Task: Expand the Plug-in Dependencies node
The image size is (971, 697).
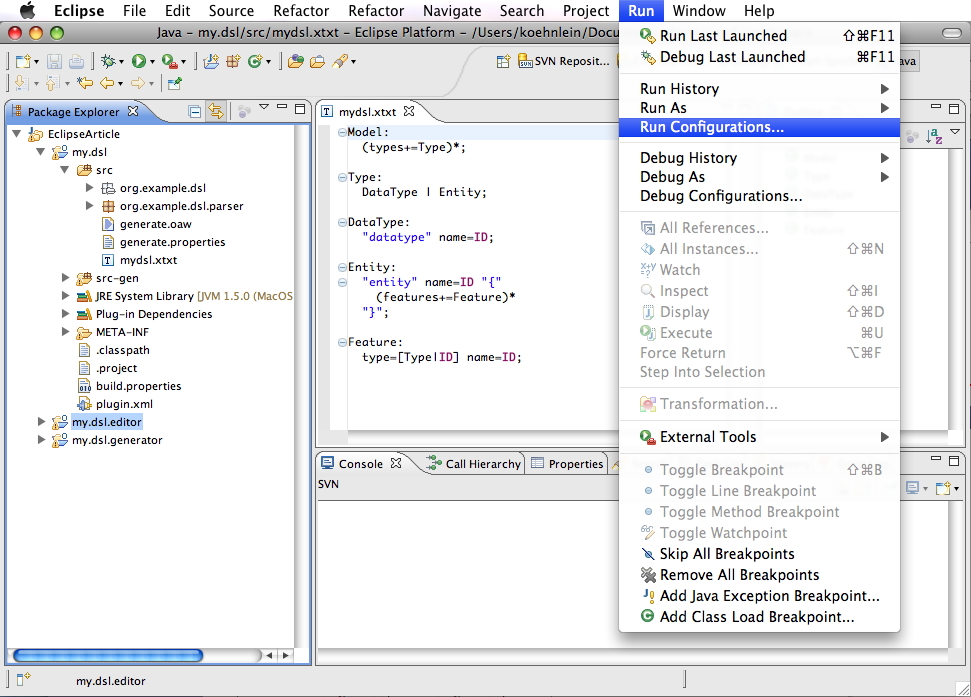Action: tap(65, 314)
